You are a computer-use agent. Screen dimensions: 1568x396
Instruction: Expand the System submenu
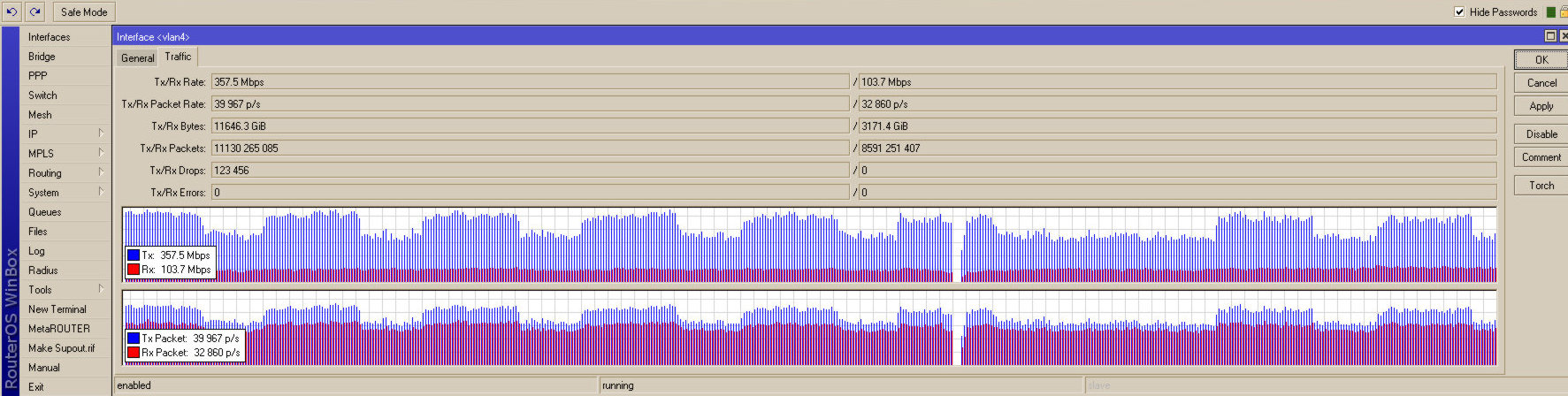(65, 193)
